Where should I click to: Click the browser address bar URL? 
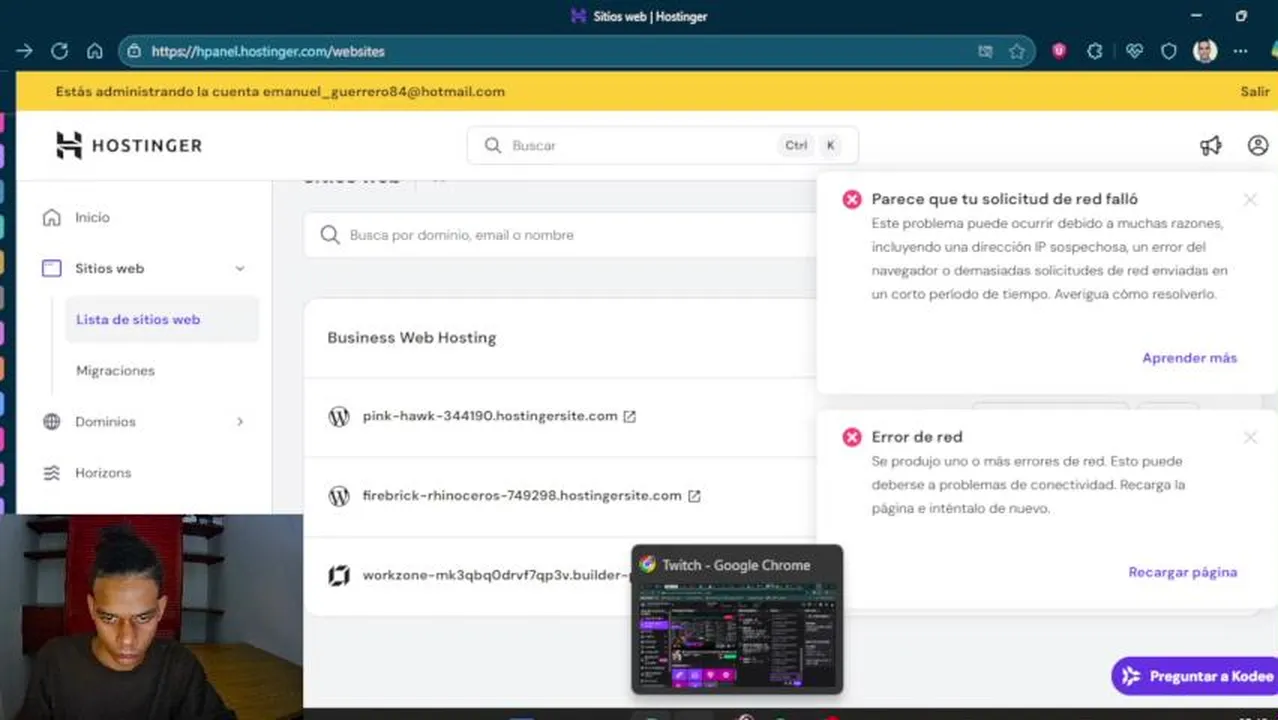coord(268,51)
